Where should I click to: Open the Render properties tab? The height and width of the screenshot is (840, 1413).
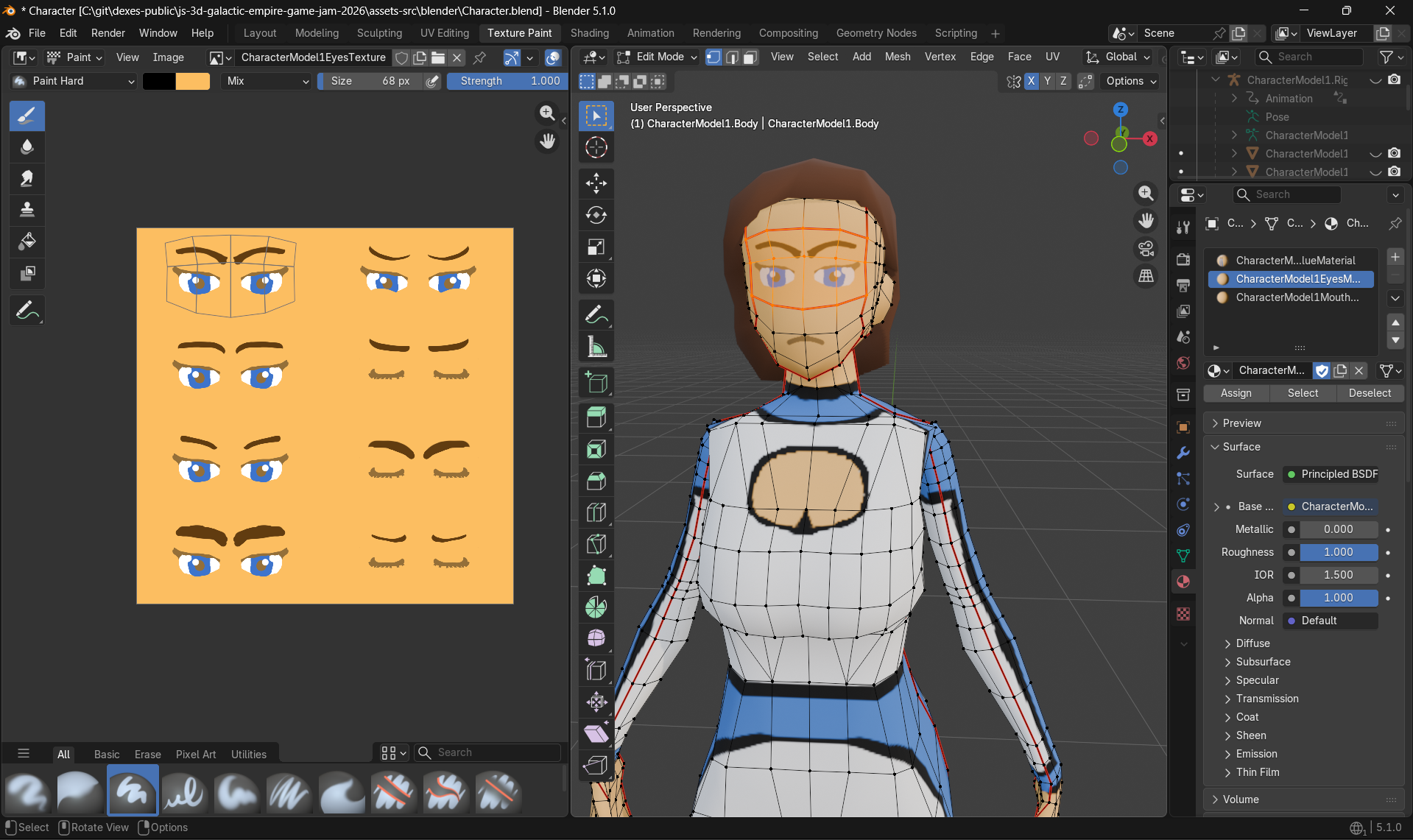[x=1183, y=259]
